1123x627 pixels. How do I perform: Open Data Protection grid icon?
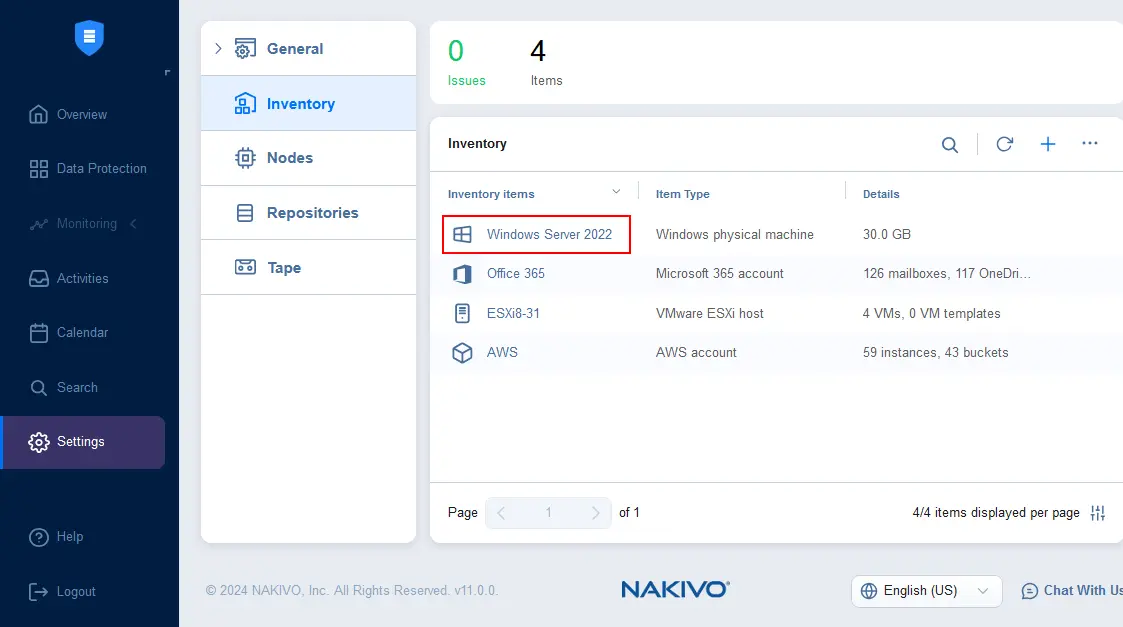[x=39, y=169]
